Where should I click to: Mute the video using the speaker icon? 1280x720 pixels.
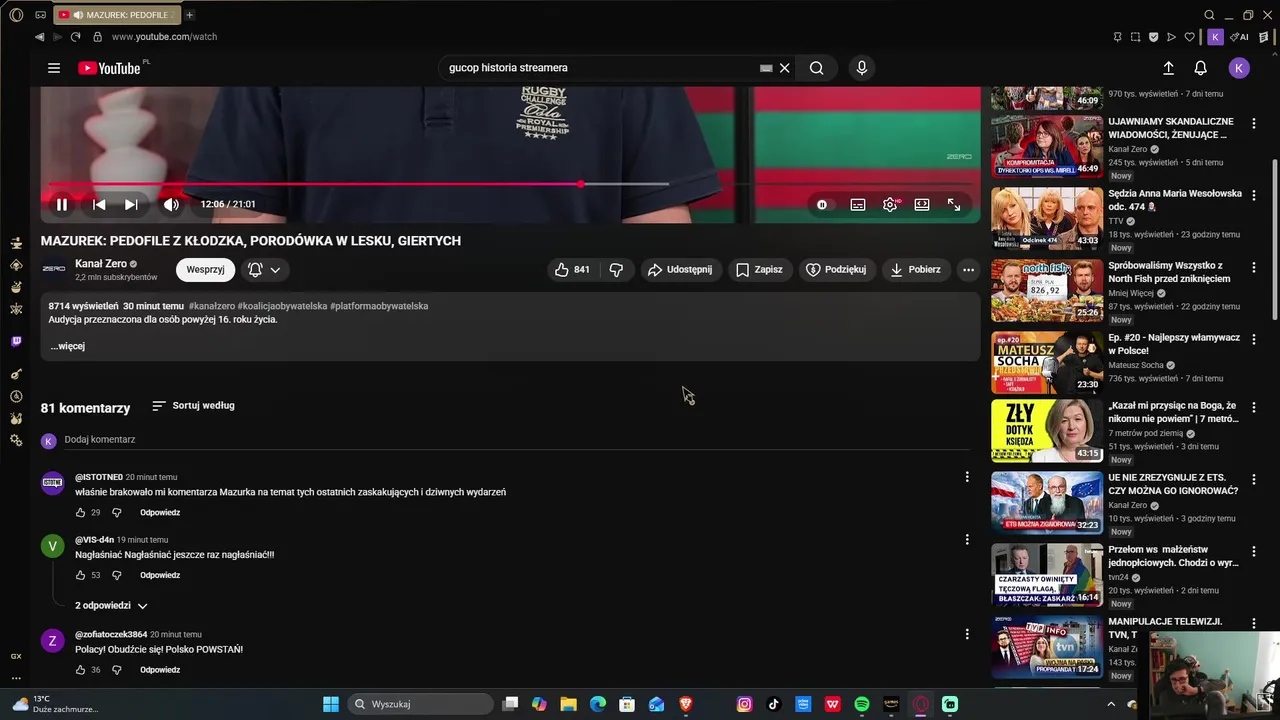171,204
